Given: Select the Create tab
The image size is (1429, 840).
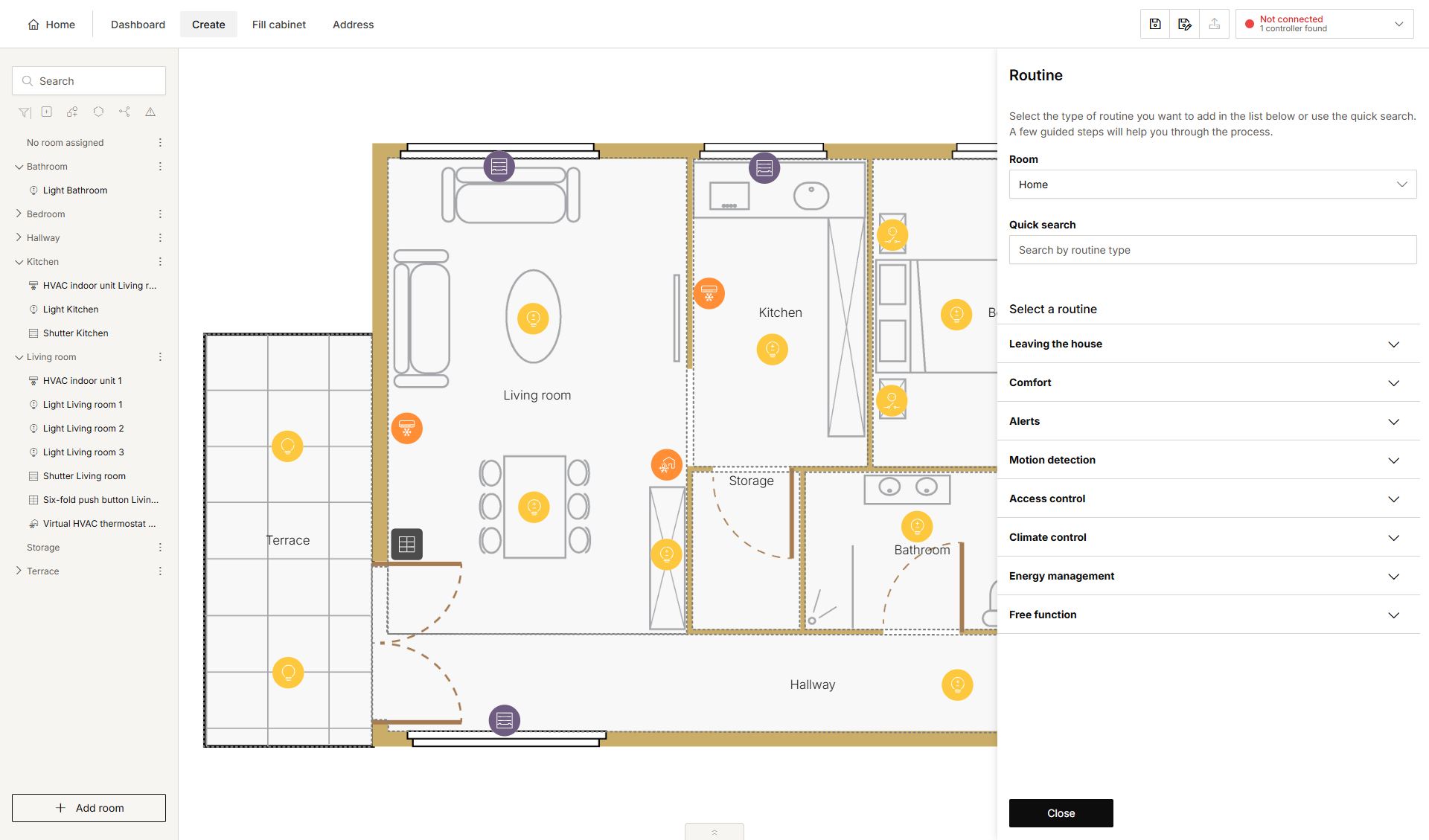Looking at the screenshot, I should pyautogui.click(x=208, y=25).
